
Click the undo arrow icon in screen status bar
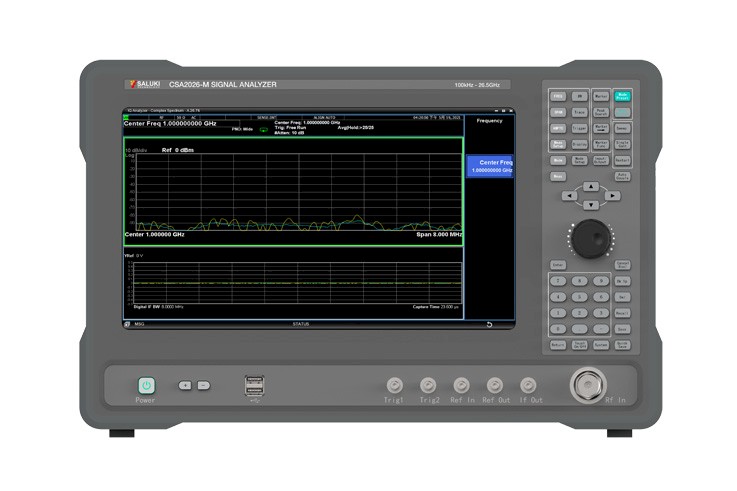[489, 325]
